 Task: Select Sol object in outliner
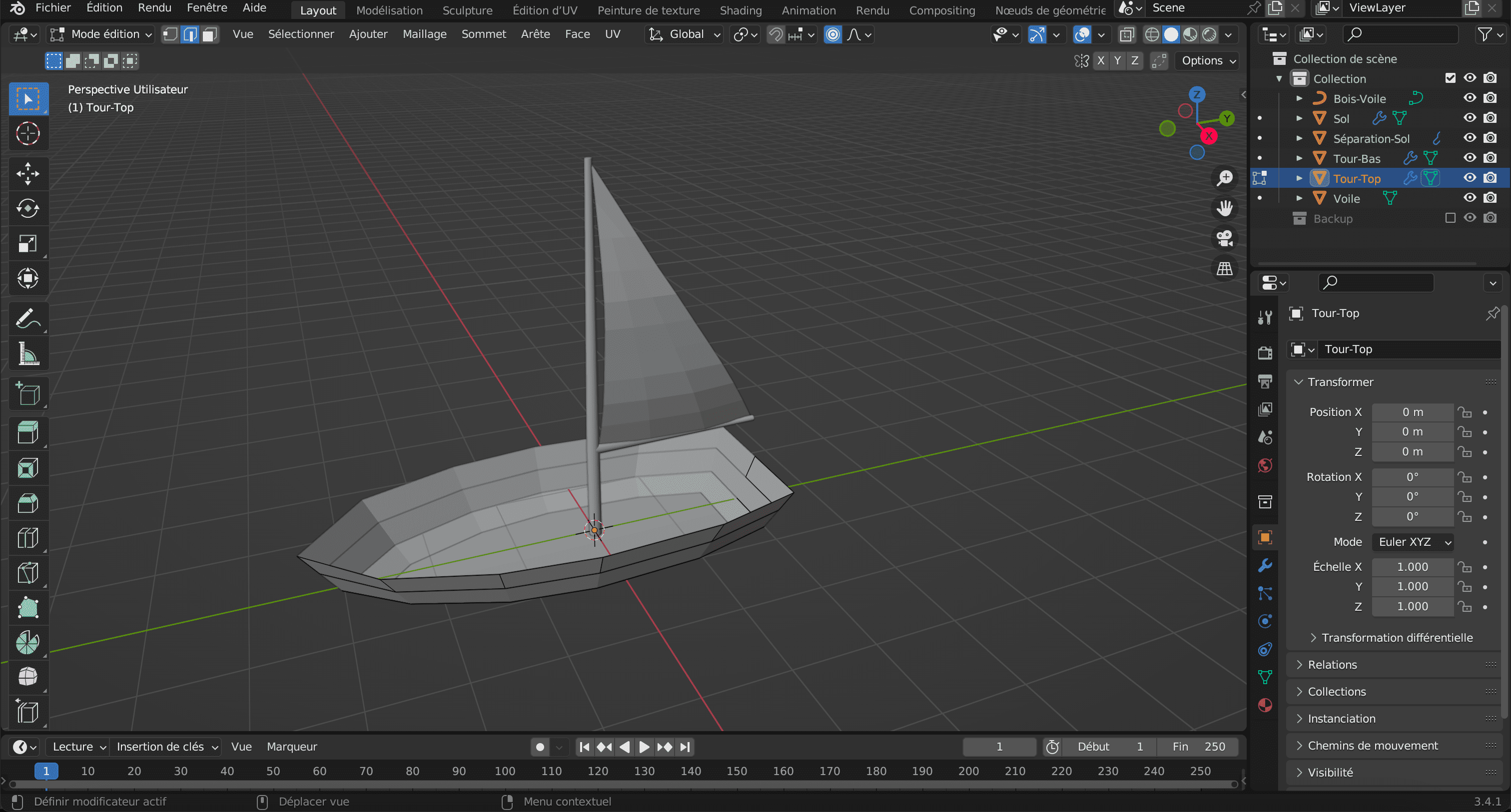coord(1342,118)
